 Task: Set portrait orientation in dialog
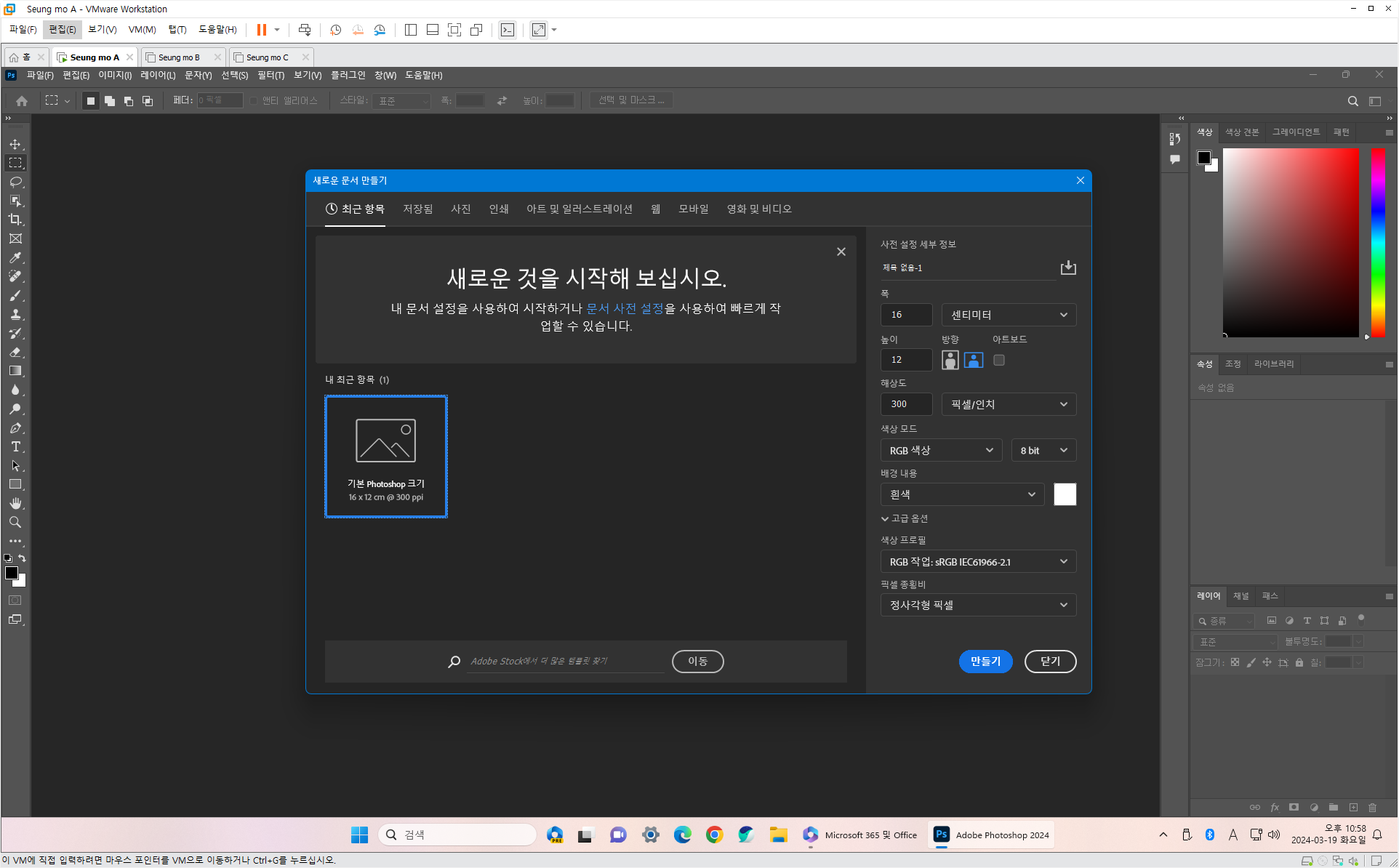click(950, 360)
